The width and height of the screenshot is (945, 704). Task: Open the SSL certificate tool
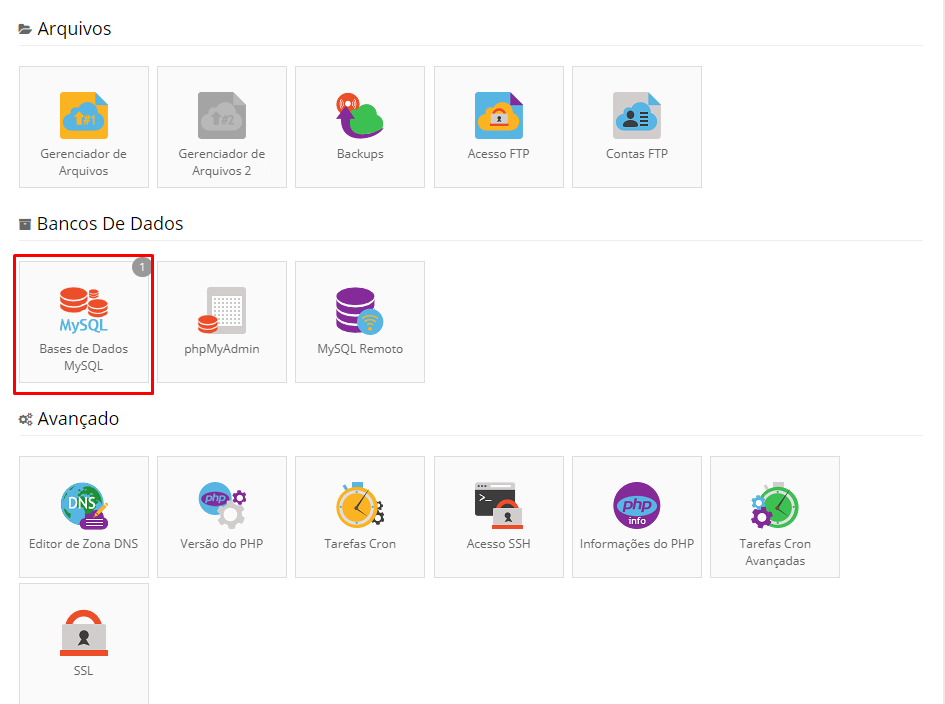click(x=84, y=643)
